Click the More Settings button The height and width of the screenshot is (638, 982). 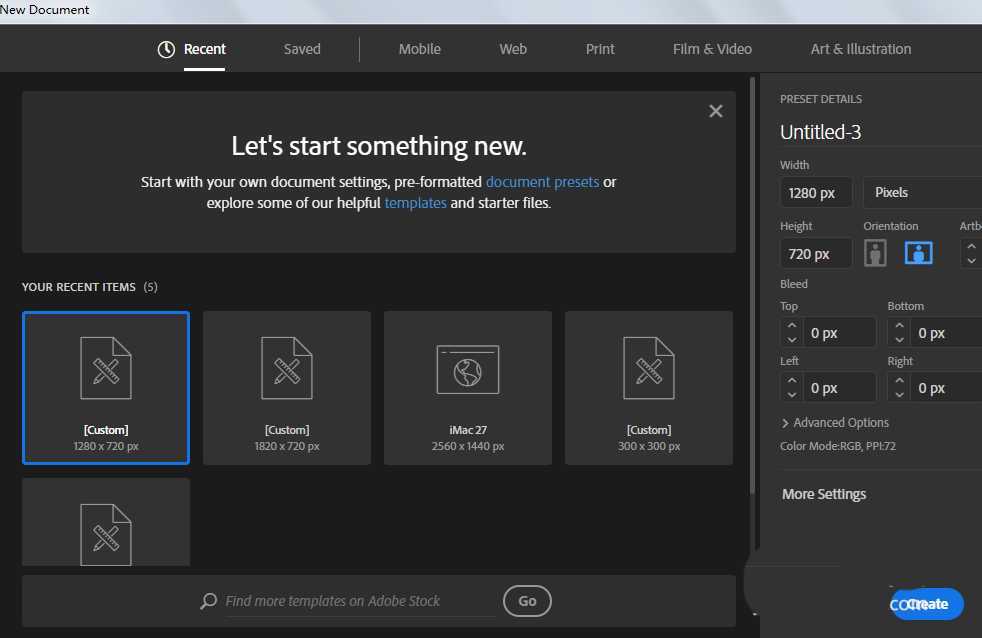(x=824, y=494)
